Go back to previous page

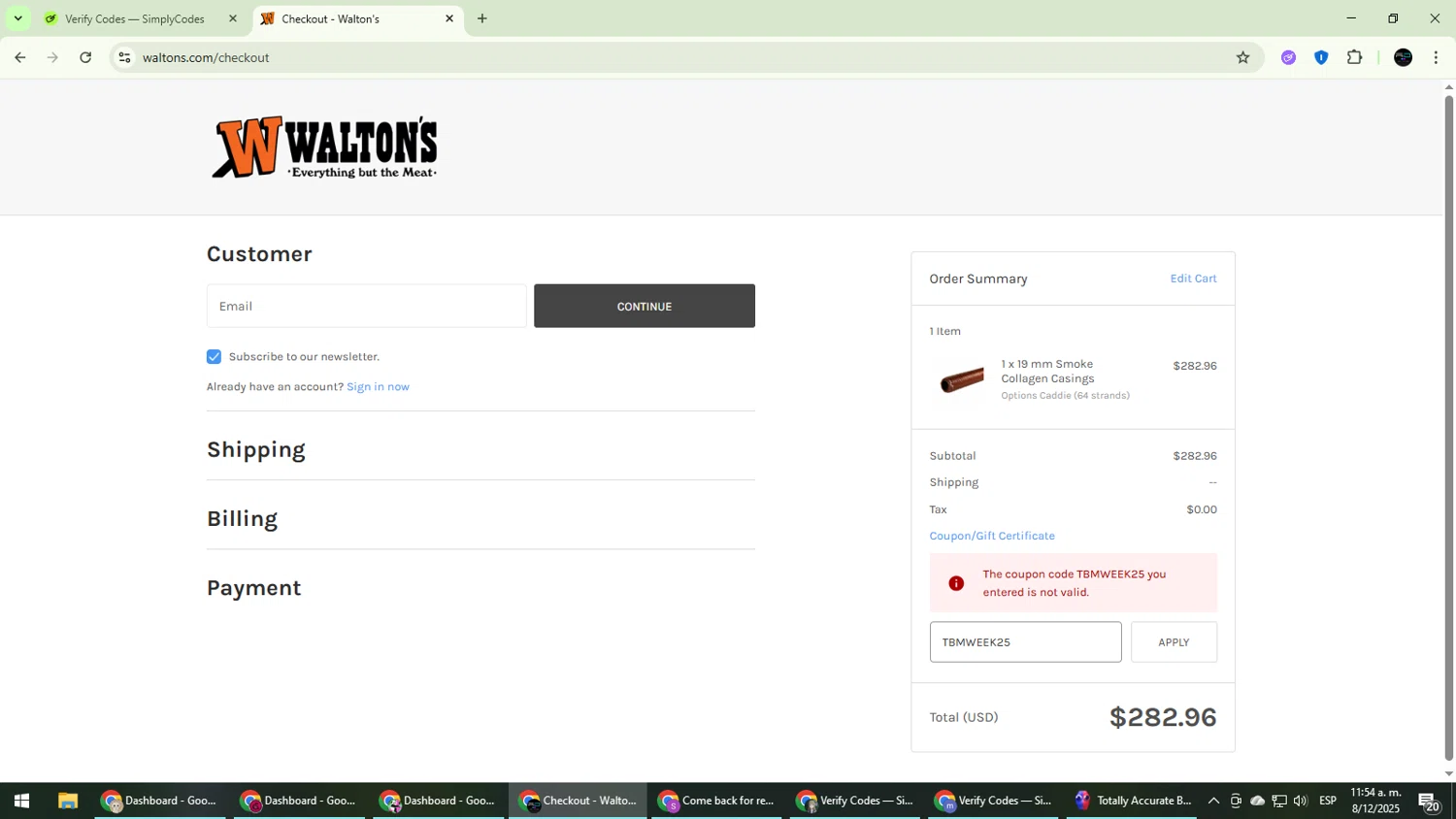point(19,57)
